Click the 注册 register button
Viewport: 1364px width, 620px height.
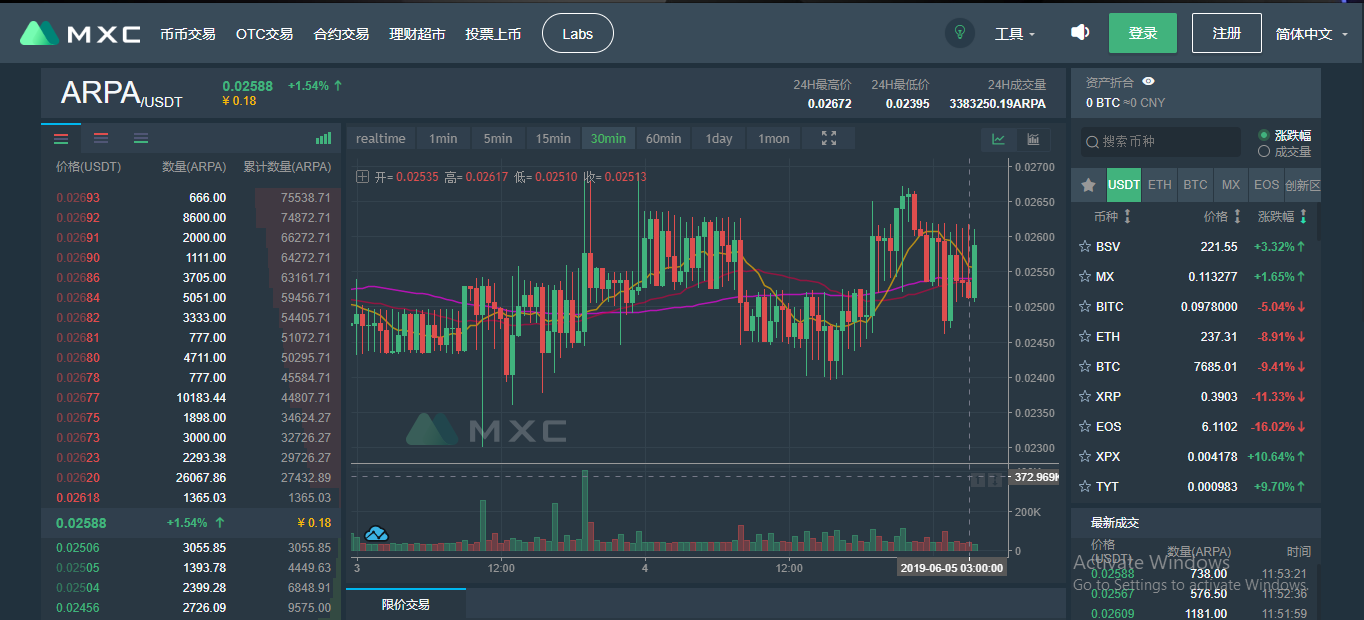coord(1227,33)
